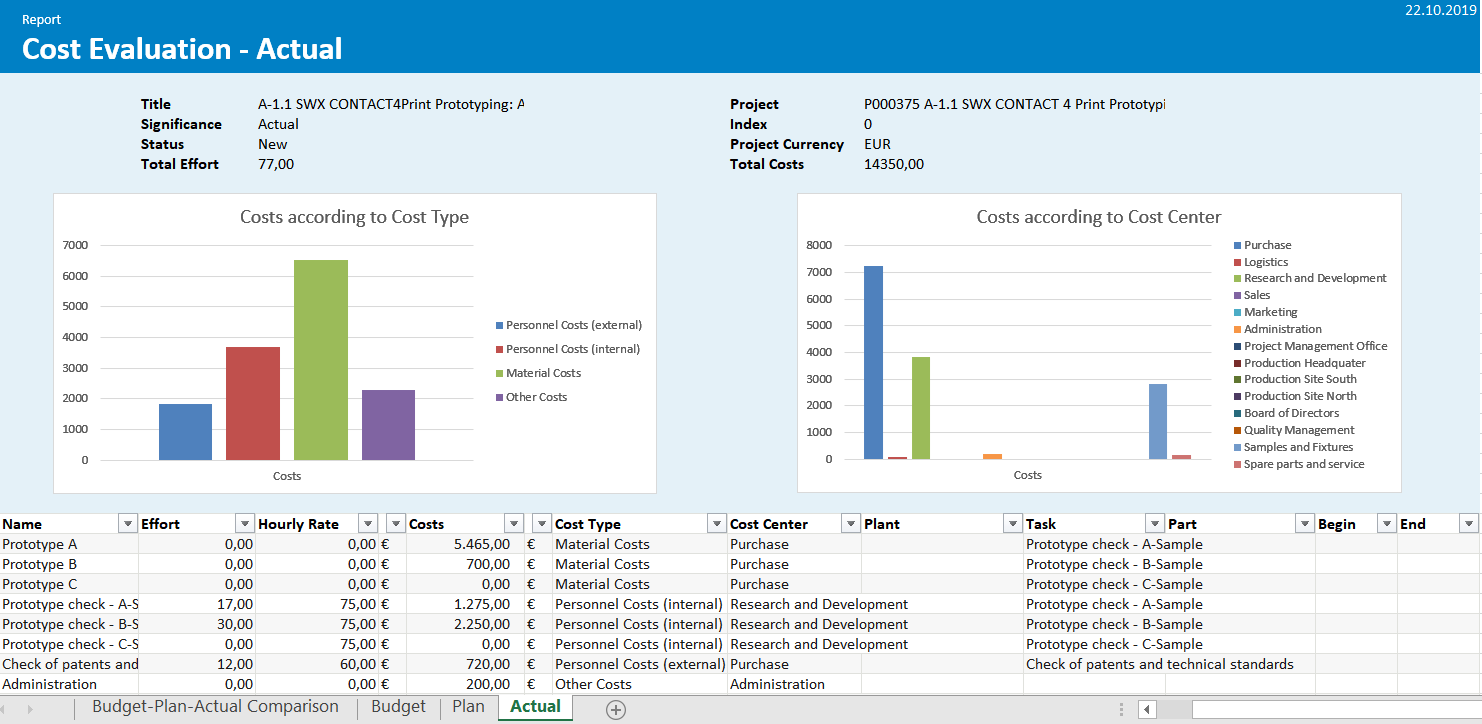This screenshot has width=1482, height=724.
Task: Click the right sheet navigation arrow
Action: click(30, 707)
